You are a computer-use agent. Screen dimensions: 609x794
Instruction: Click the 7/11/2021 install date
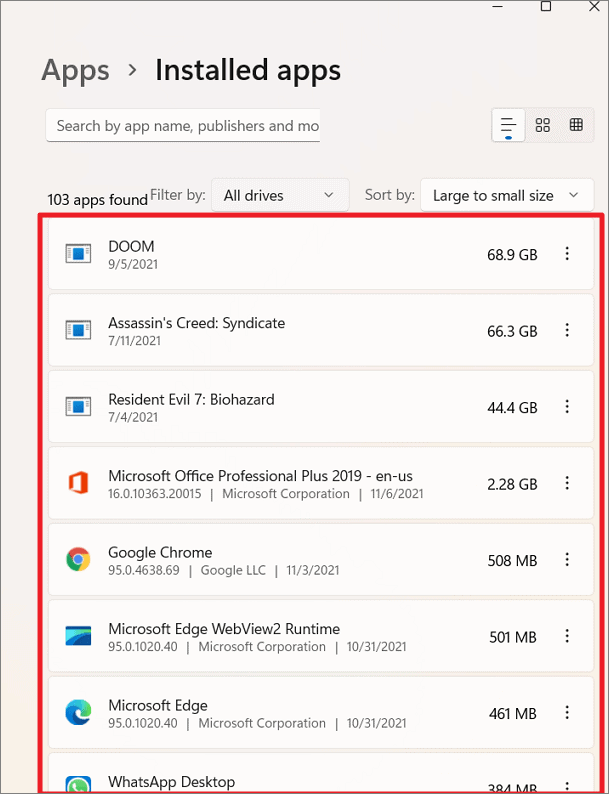coord(135,341)
